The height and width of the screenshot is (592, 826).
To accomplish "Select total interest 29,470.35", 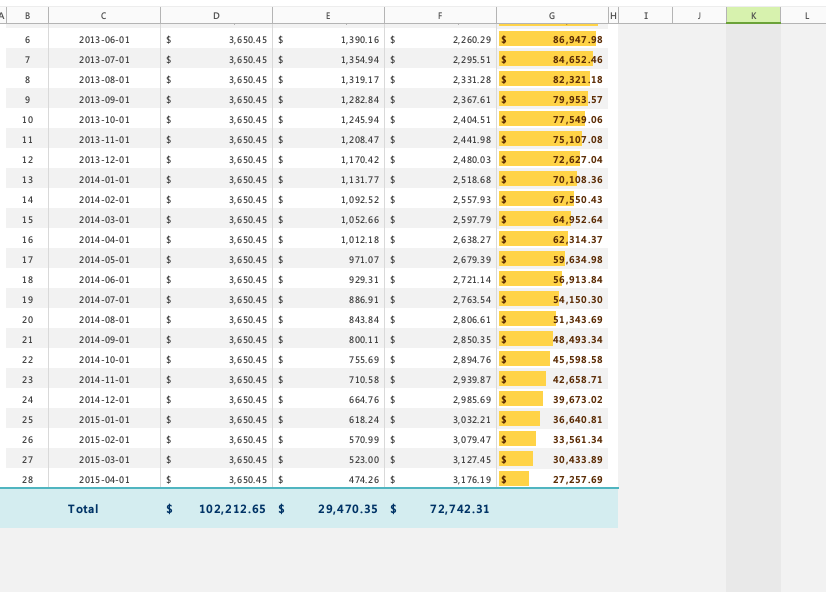I will coord(328,509).
